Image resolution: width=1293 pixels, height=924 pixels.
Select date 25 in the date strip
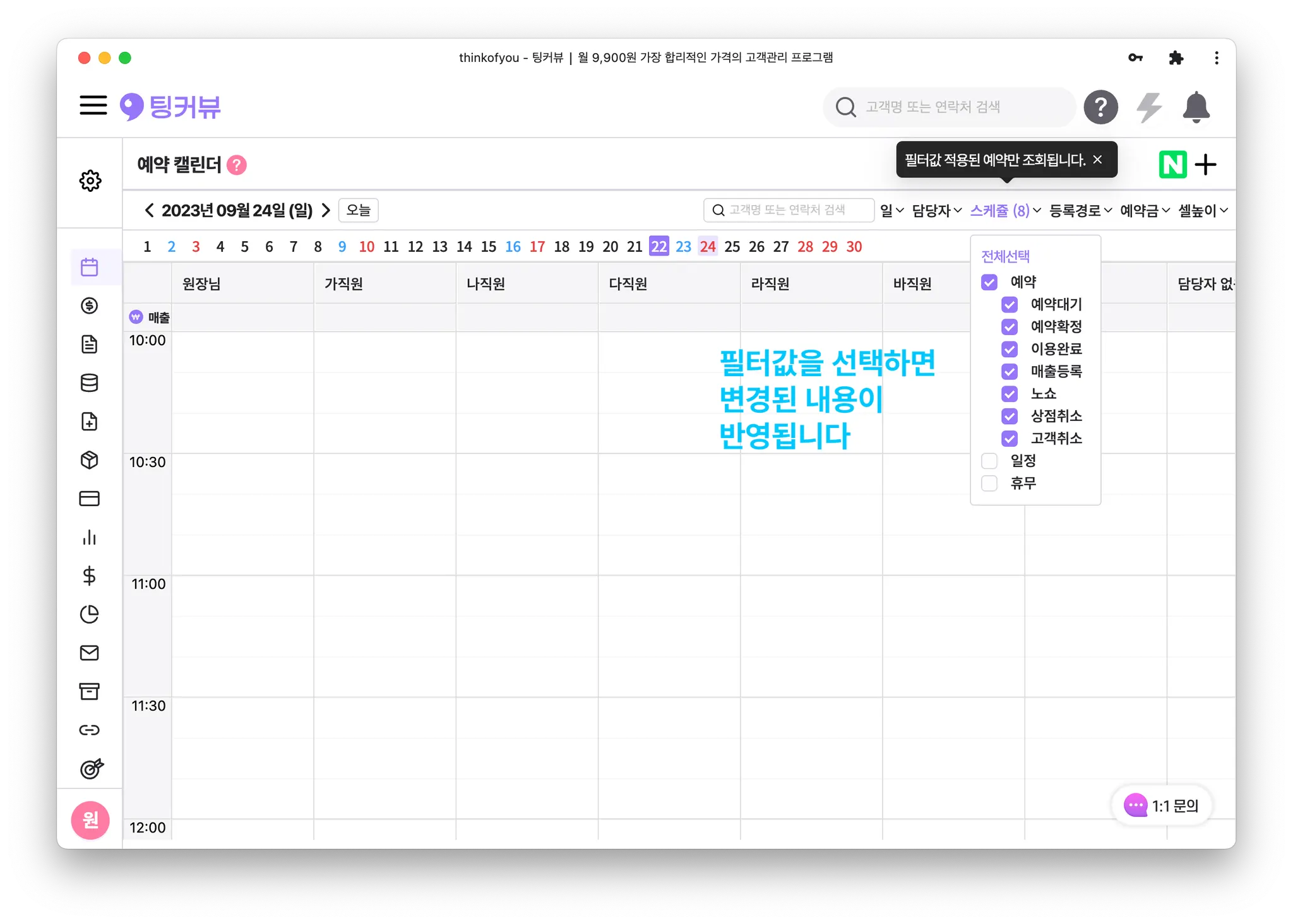tap(732, 247)
